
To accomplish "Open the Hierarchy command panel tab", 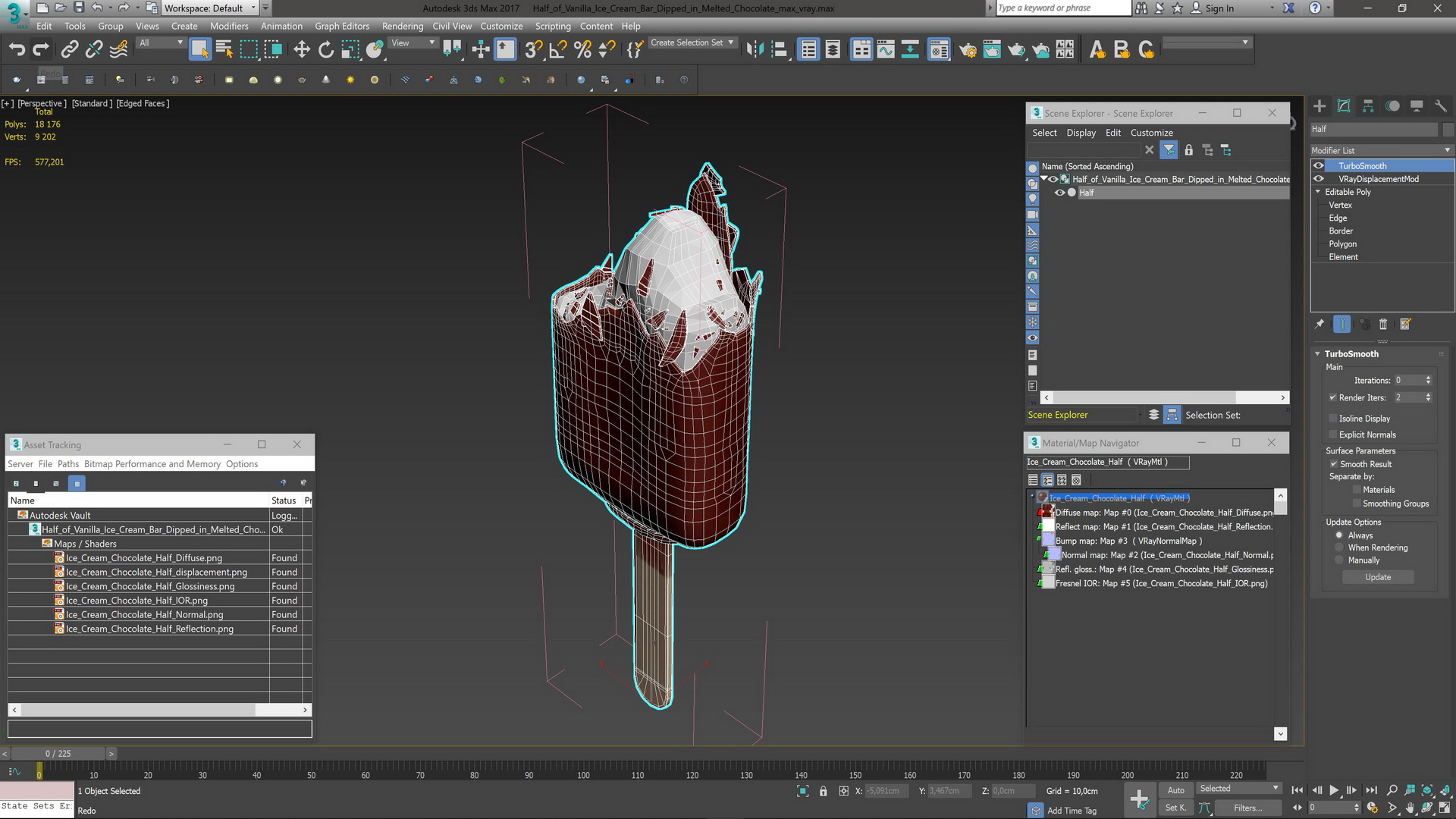I will pyautogui.click(x=1368, y=106).
